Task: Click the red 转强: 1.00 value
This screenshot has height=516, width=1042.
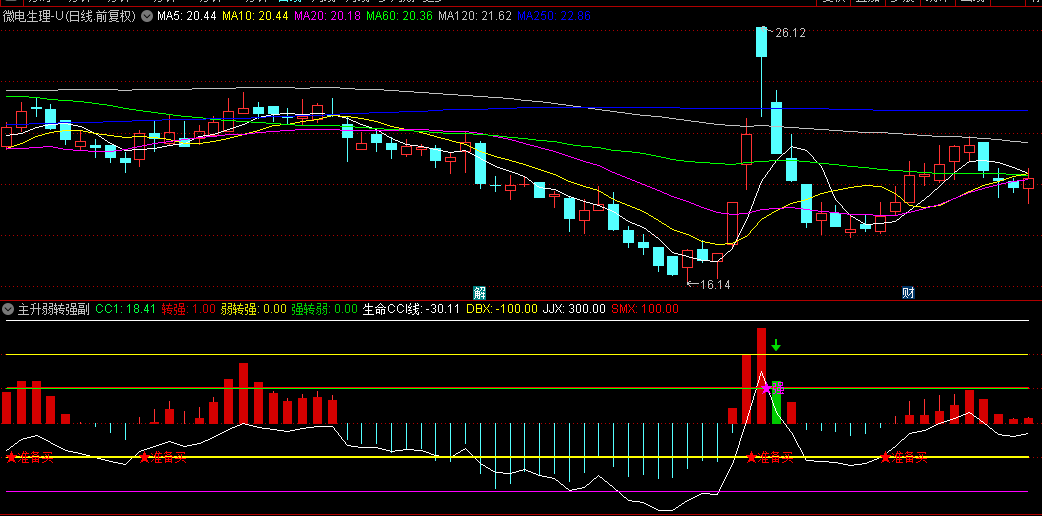Action: click(189, 309)
